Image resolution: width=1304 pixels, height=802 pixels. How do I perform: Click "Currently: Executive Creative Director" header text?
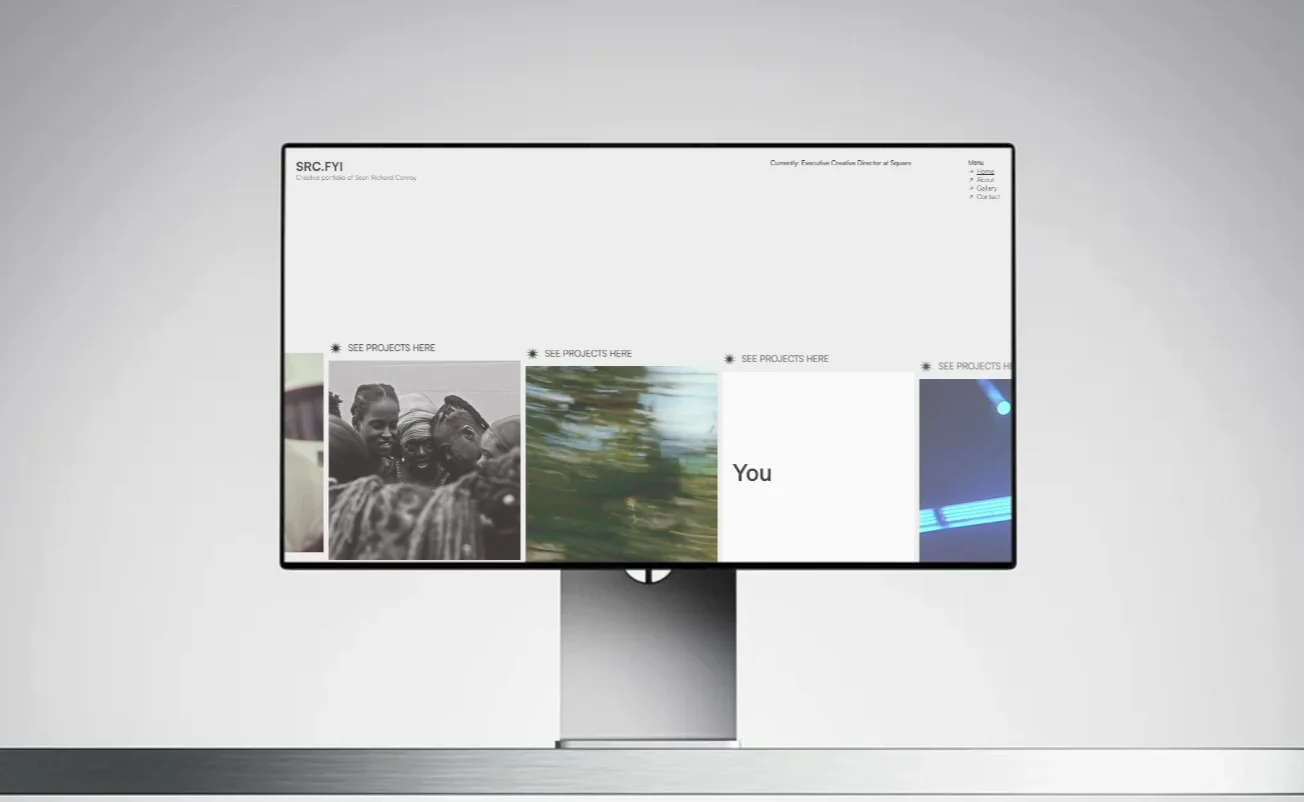pyautogui.click(x=840, y=163)
